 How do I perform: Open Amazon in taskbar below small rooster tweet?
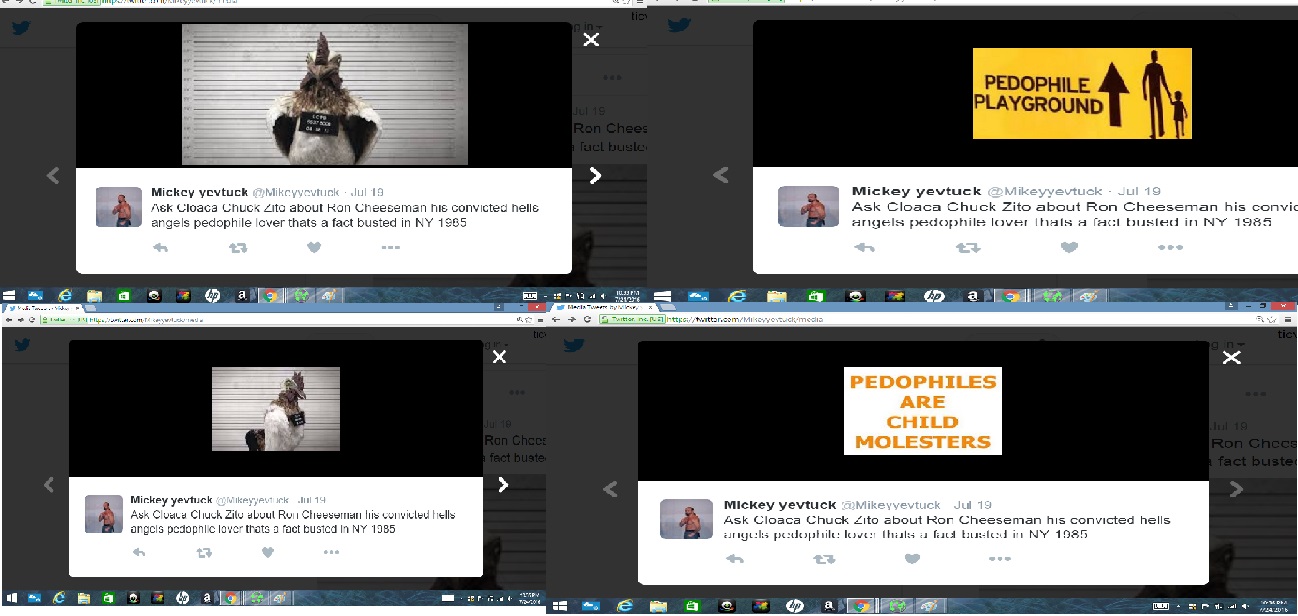pyautogui.click(x=206, y=598)
